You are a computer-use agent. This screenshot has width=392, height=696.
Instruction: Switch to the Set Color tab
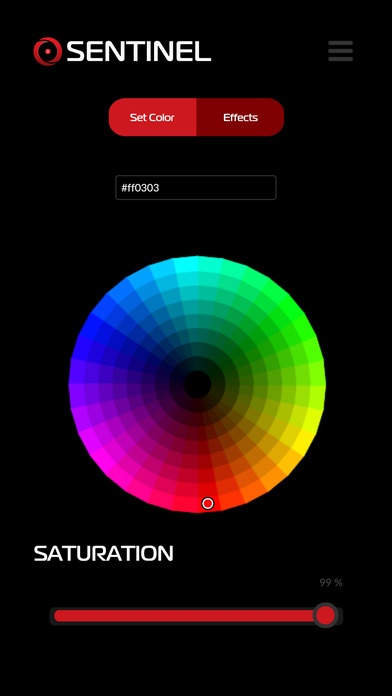tap(152, 117)
